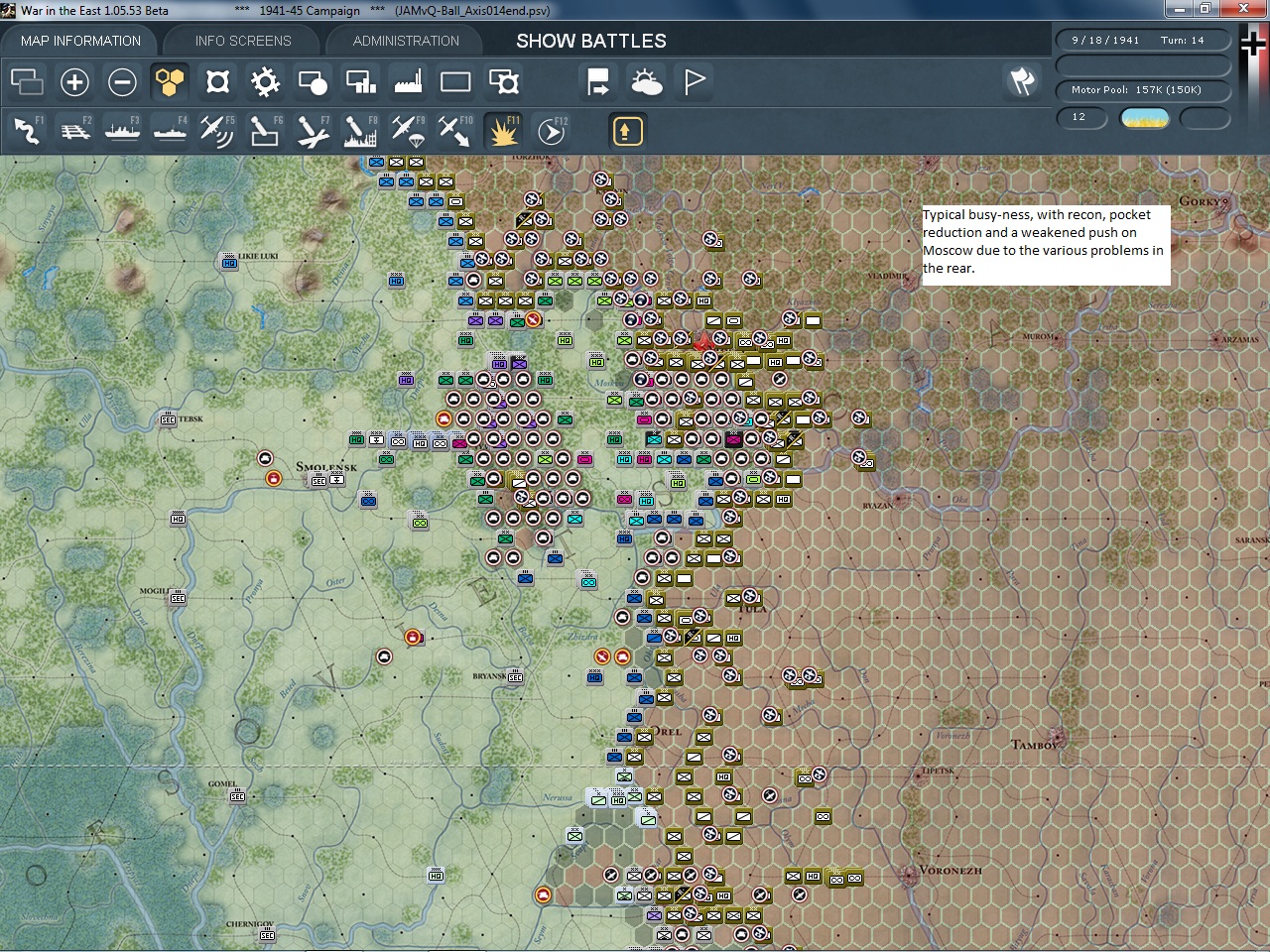1270x952 pixels.
Task: Select Bomb unit mode (F6)
Action: pos(265,131)
